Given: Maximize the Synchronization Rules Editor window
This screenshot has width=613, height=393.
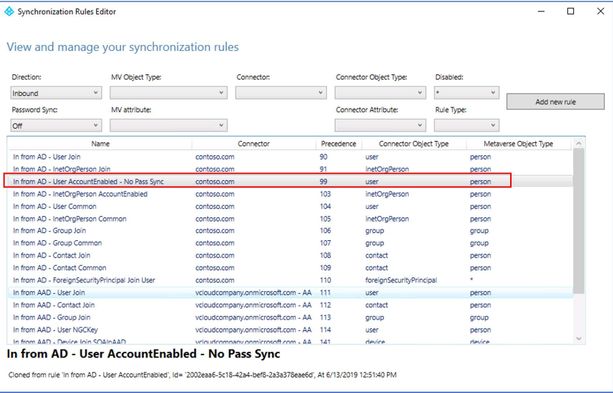Looking at the screenshot, I should tap(570, 11).
